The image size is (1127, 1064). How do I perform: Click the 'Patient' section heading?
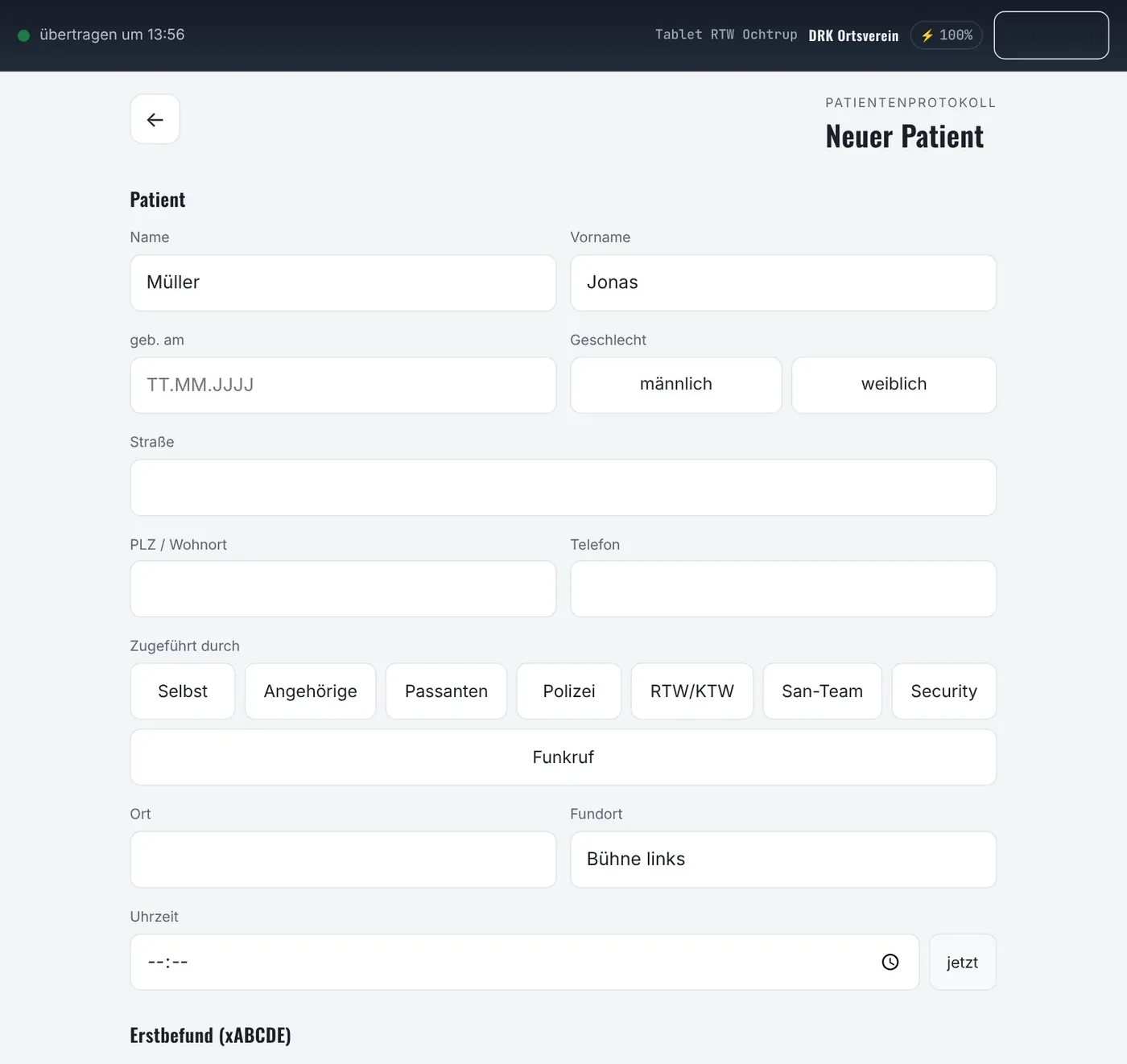click(158, 200)
